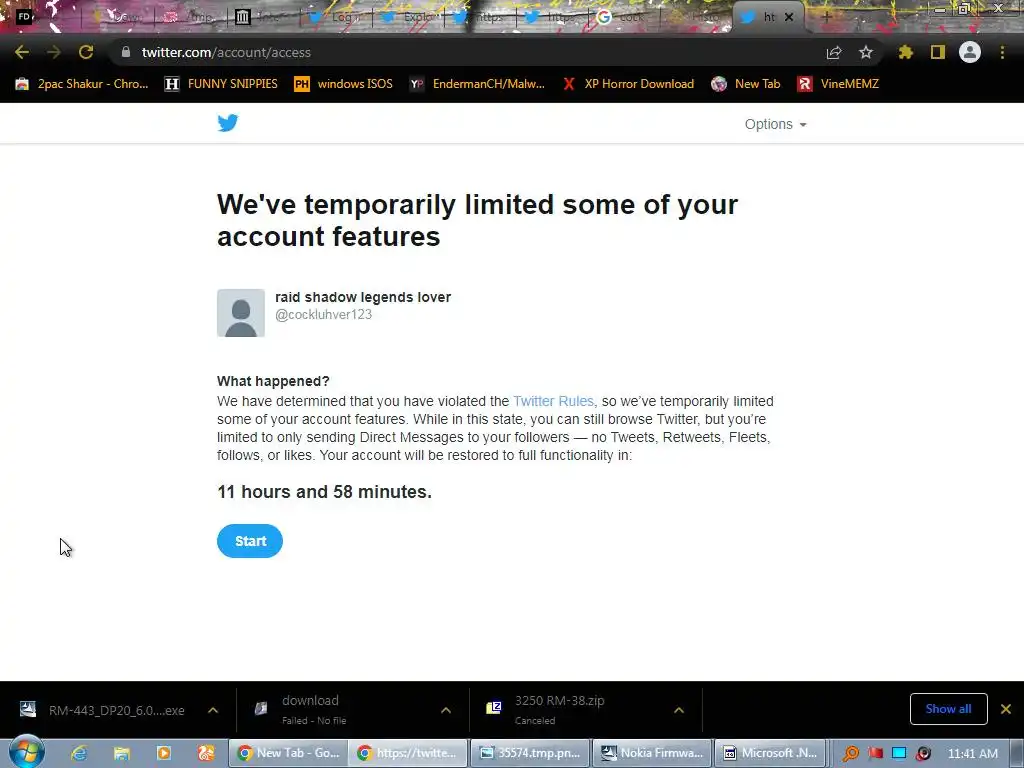Open Chrome three-dot menu

(x=1002, y=52)
